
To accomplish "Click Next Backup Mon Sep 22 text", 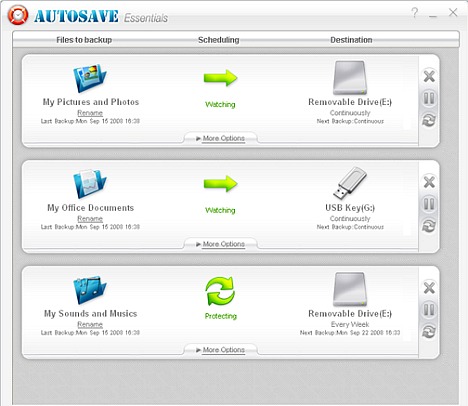I will point(350,333).
